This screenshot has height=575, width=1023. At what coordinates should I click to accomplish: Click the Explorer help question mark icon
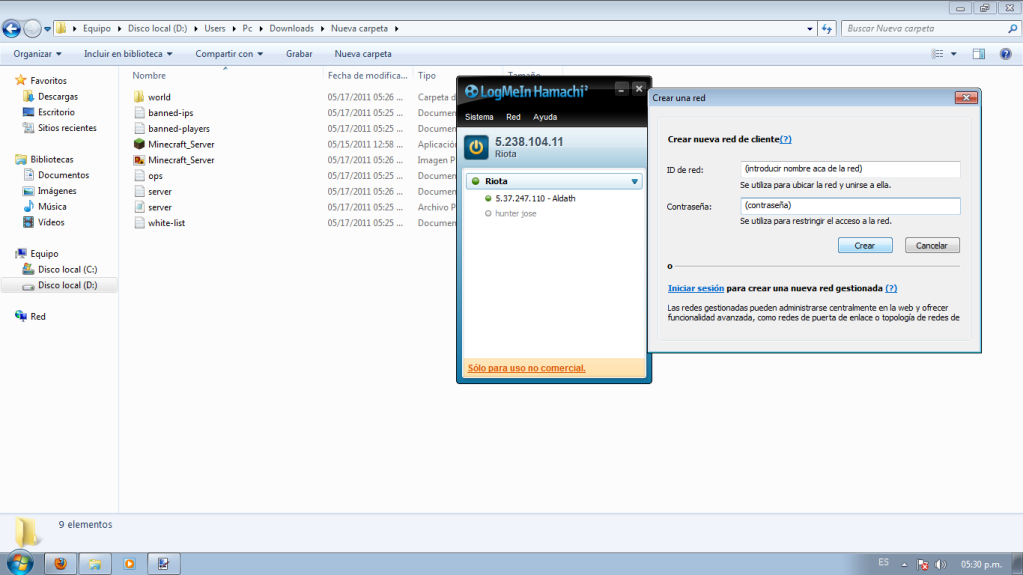click(x=1005, y=54)
